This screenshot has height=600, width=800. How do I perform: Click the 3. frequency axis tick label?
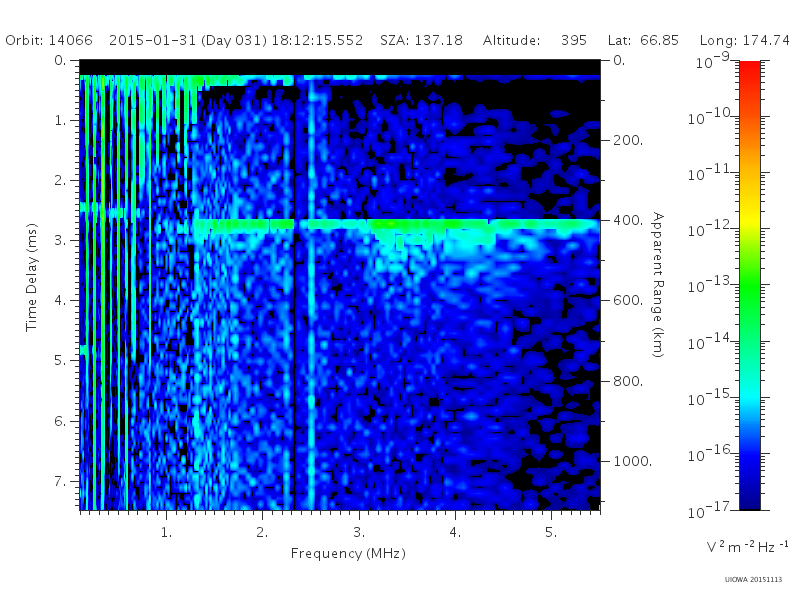359,533
